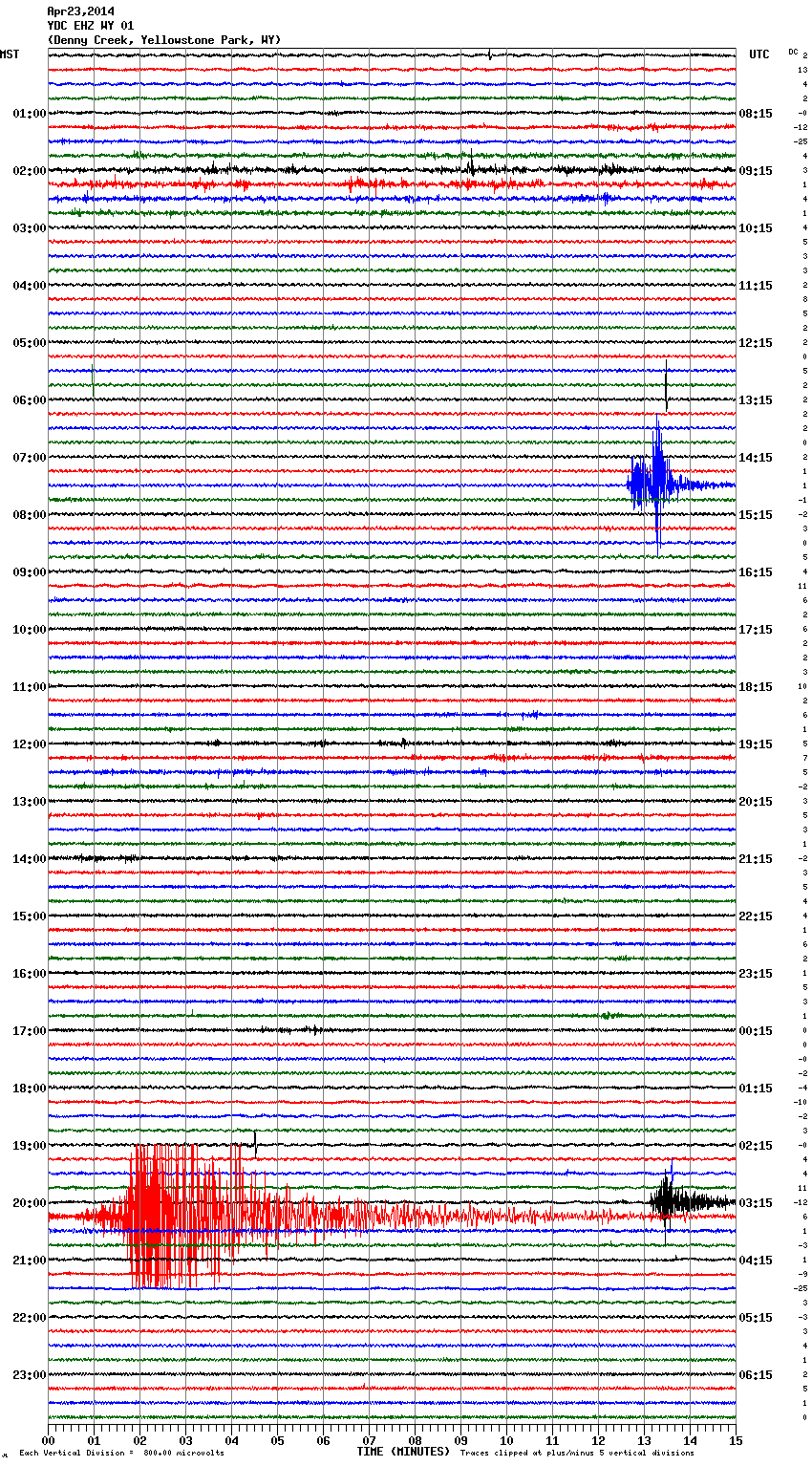Click the Traces clipped at plus/minus 5 note

click(x=577, y=1454)
